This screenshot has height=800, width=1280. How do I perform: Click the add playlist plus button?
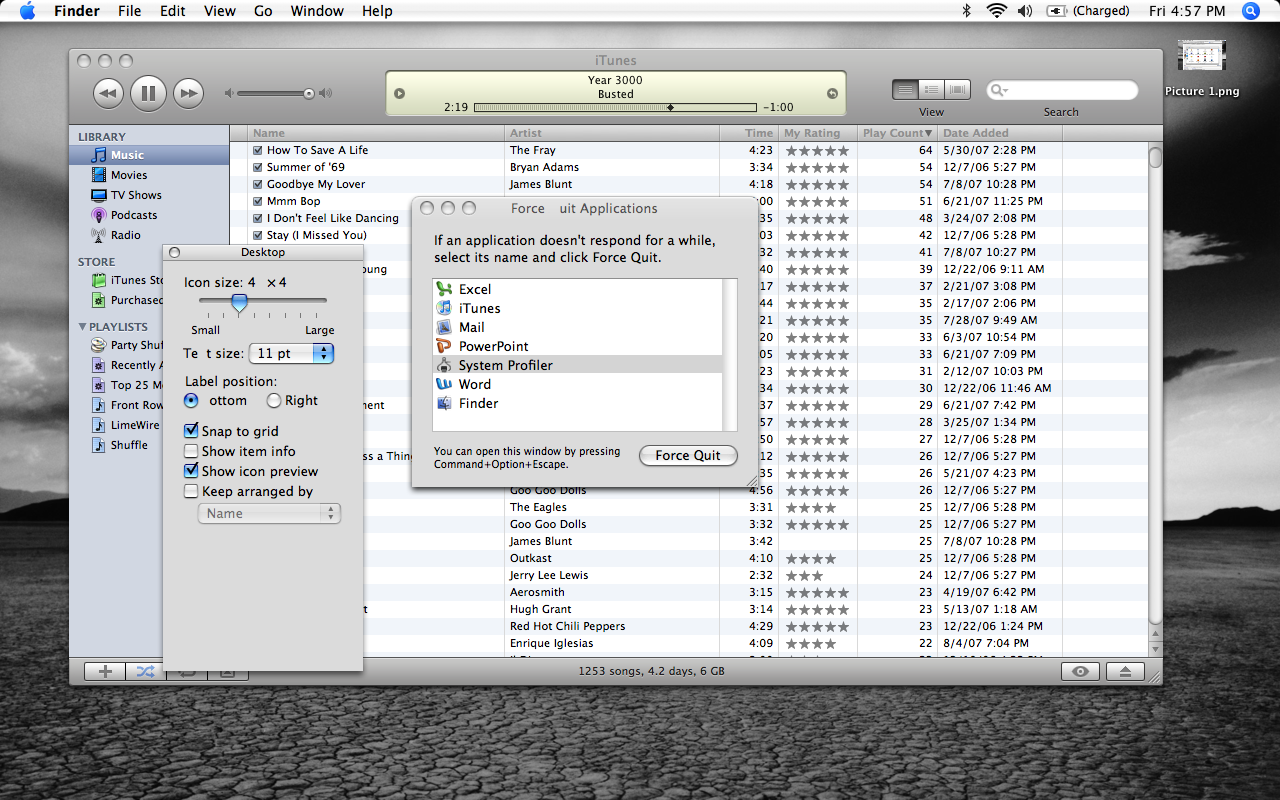click(105, 671)
